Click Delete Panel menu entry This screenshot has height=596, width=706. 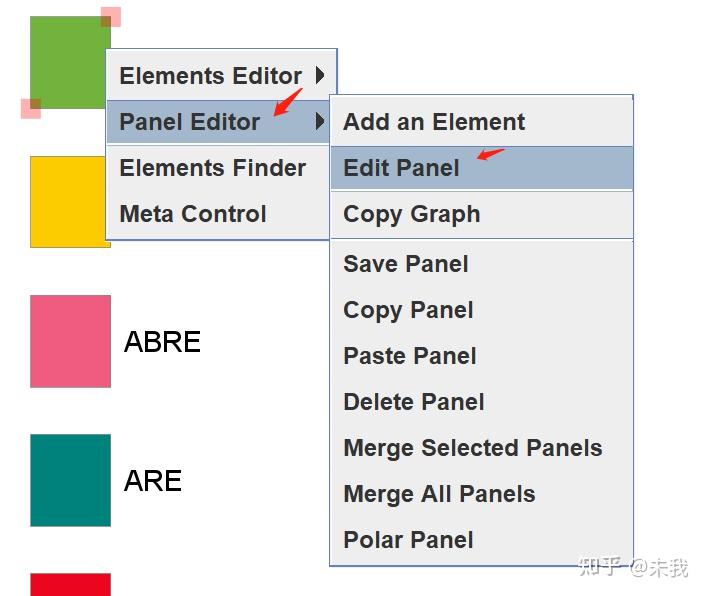(x=414, y=402)
